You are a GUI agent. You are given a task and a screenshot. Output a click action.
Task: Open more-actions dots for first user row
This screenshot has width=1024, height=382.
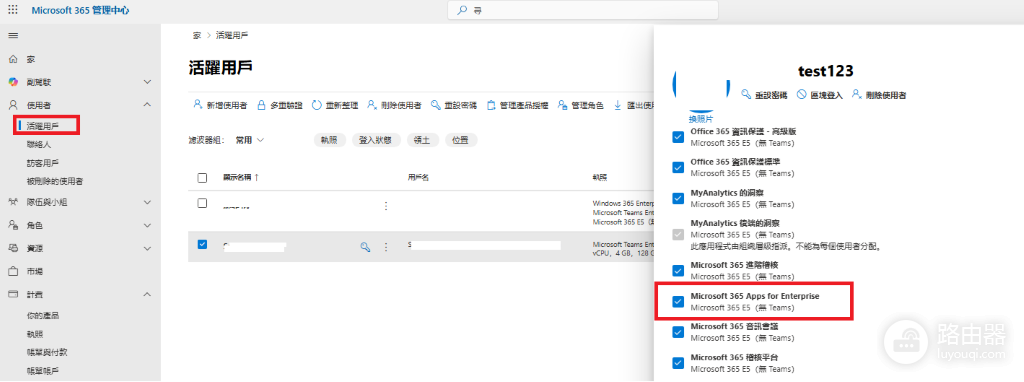pyautogui.click(x=386, y=206)
